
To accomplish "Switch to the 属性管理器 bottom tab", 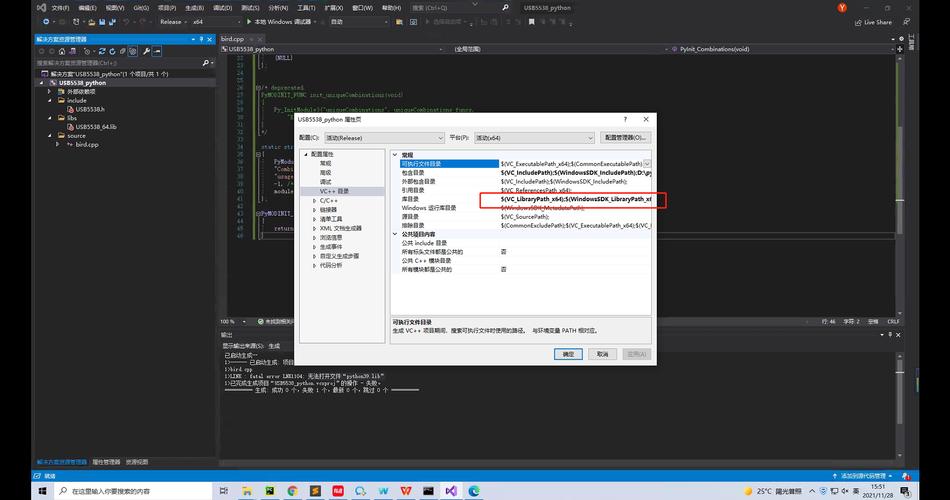I will coord(106,462).
